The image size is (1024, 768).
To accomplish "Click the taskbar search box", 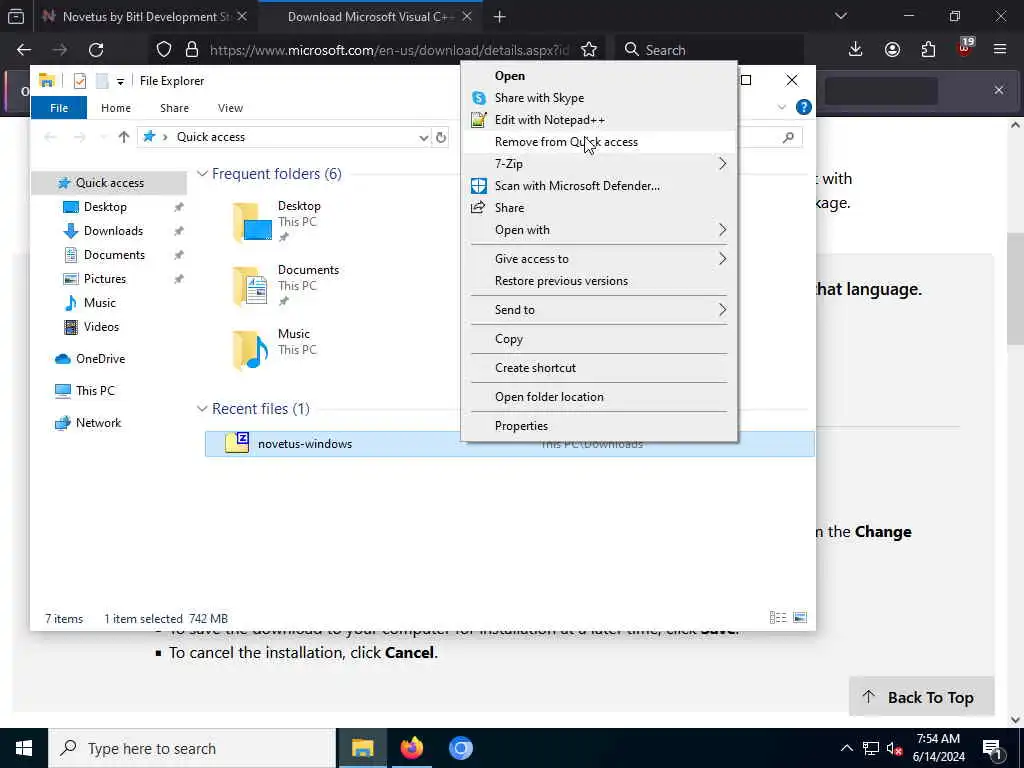I will pos(192,748).
